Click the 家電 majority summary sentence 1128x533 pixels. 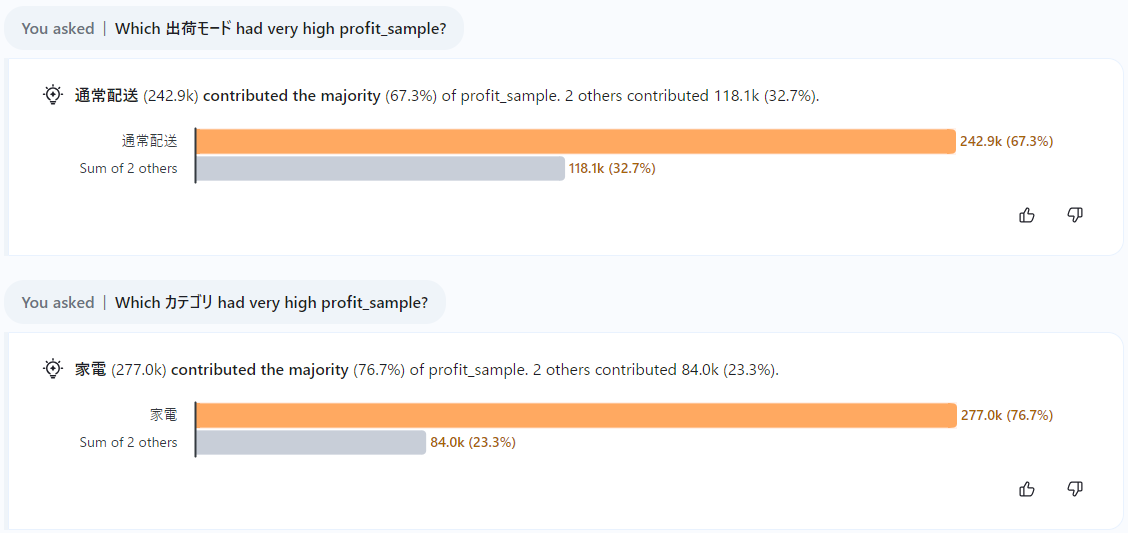[x=427, y=370]
